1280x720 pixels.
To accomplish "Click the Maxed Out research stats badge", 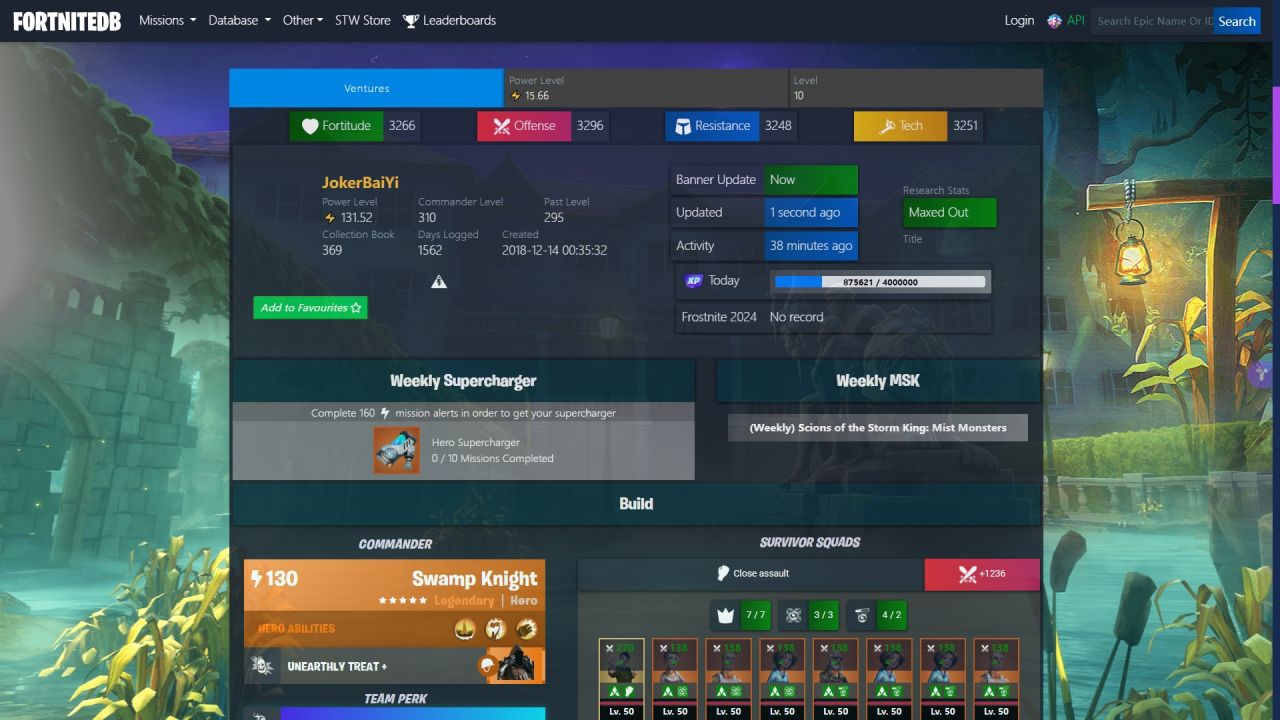I will [x=950, y=213].
